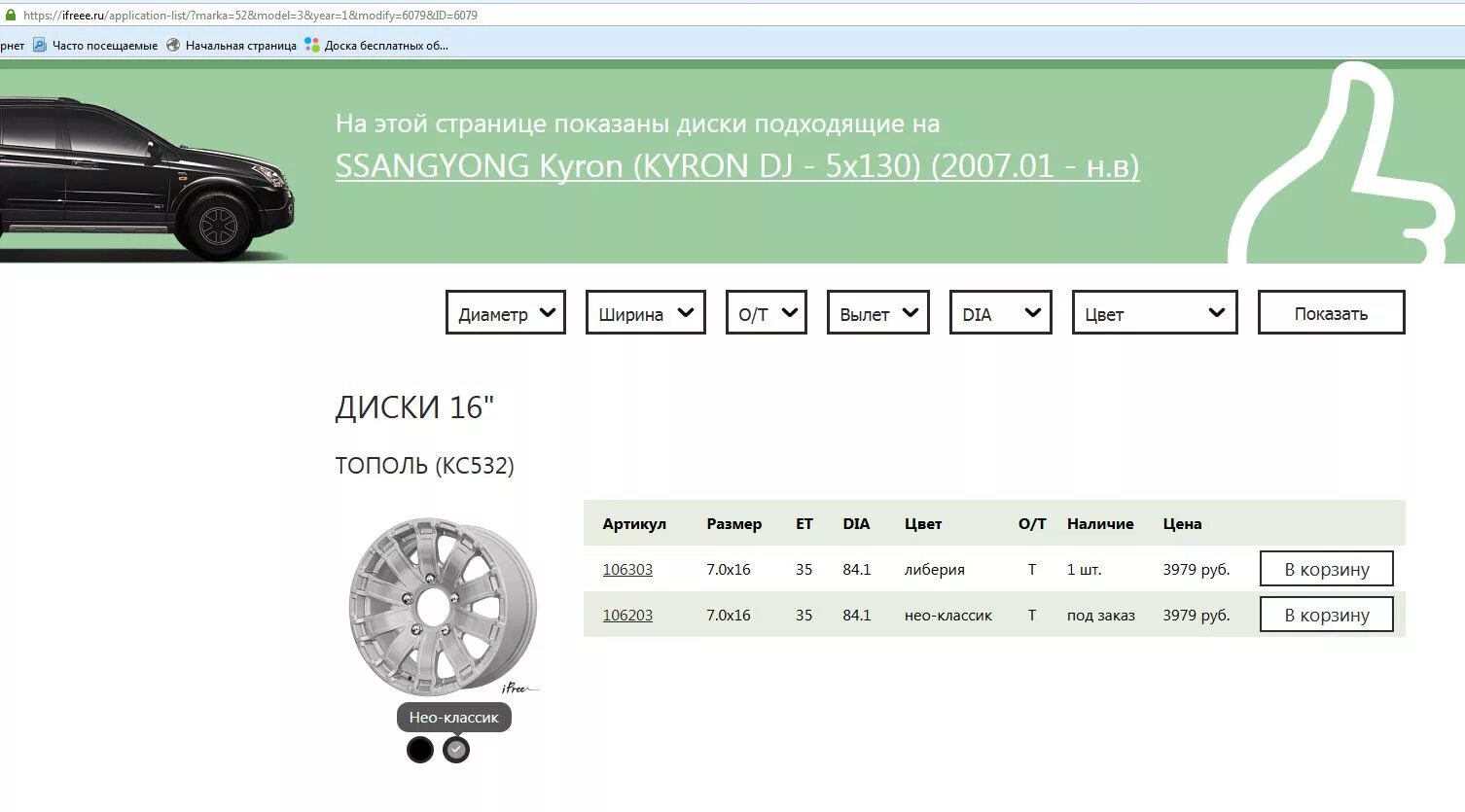The width and height of the screenshot is (1465, 812).
Task: Select the Нео-классик gray swatch
Action: (456, 750)
